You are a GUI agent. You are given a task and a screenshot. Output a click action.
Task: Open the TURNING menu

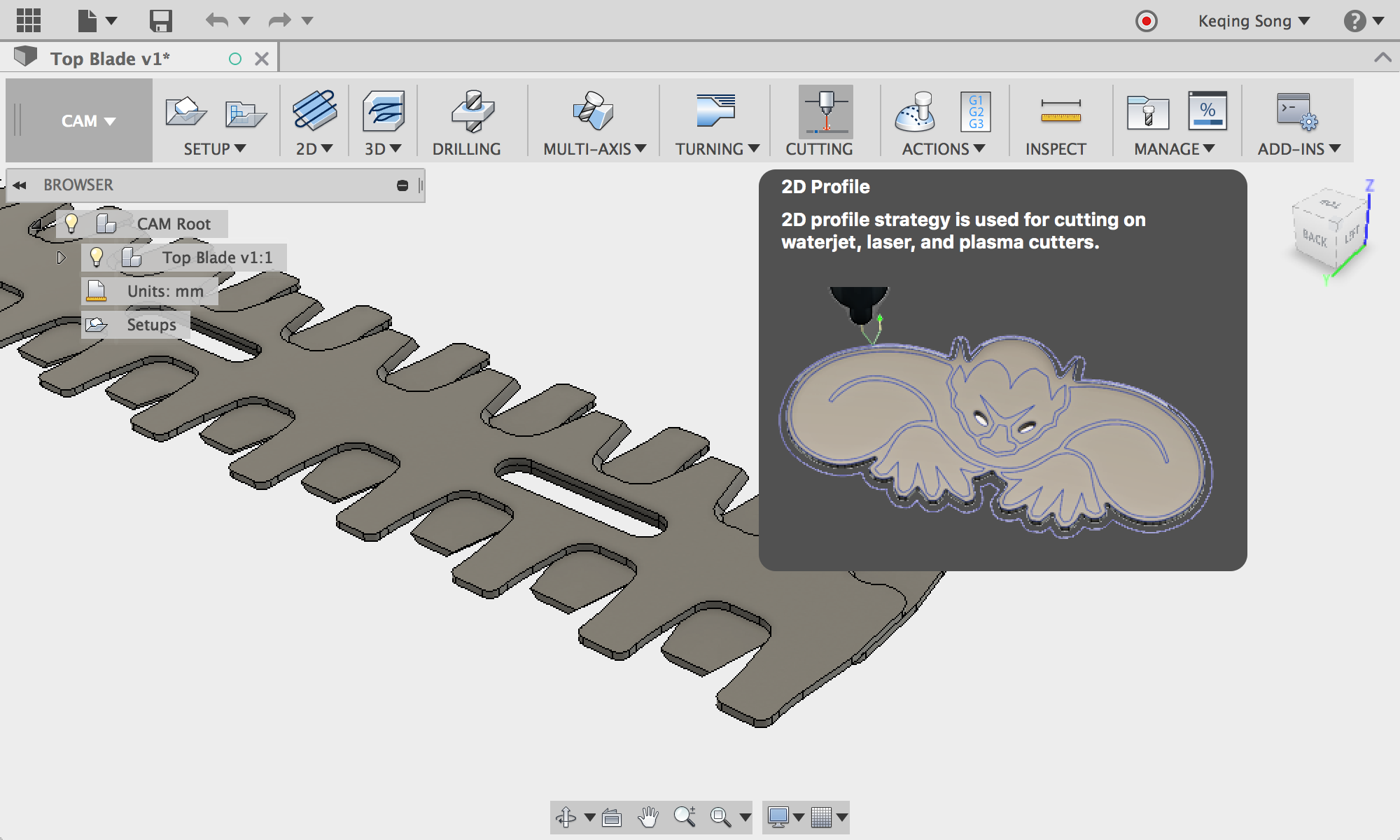[717, 149]
